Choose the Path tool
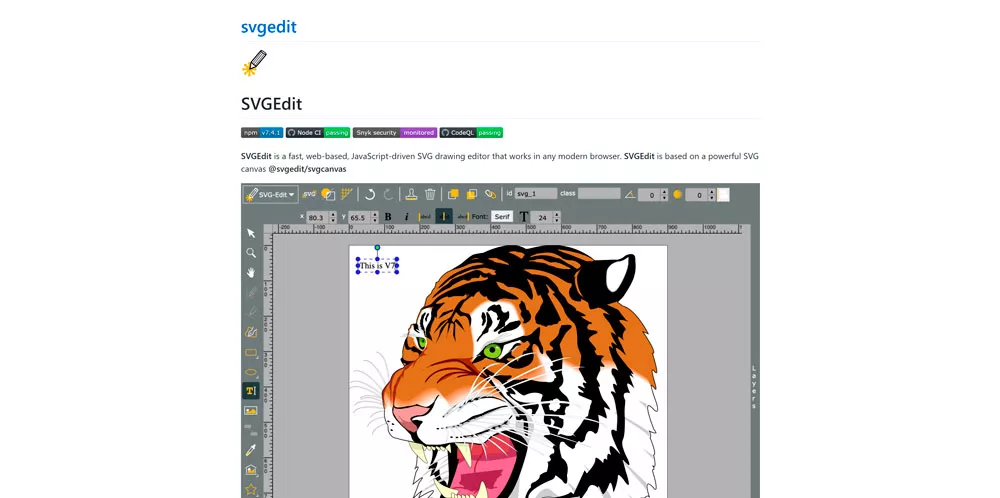This screenshot has width=1000, height=498. pyautogui.click(x=251, y=332)
